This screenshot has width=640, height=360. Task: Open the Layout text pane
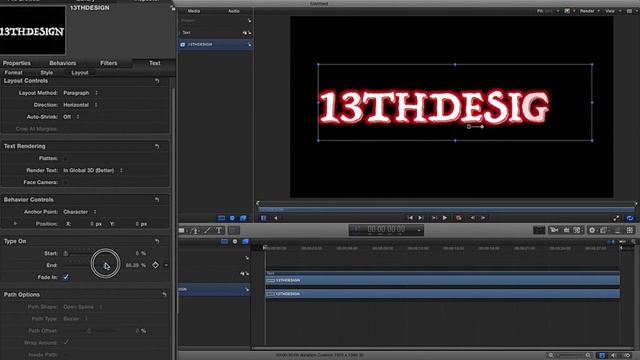coord(80,72)
